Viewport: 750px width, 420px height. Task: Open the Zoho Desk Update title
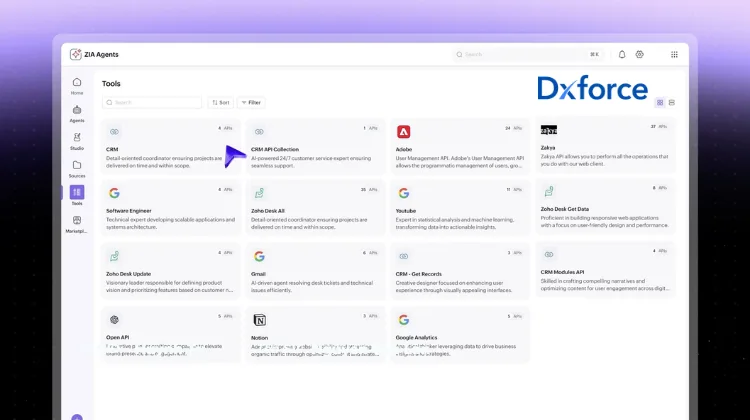click(x=129, y=274)
